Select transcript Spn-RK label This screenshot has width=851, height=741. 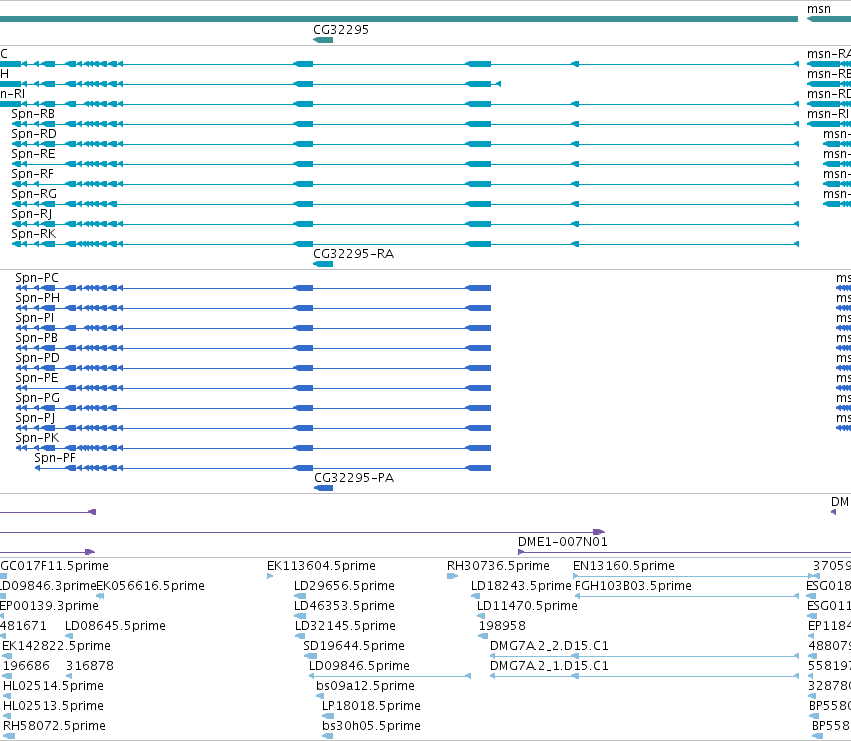34,234
